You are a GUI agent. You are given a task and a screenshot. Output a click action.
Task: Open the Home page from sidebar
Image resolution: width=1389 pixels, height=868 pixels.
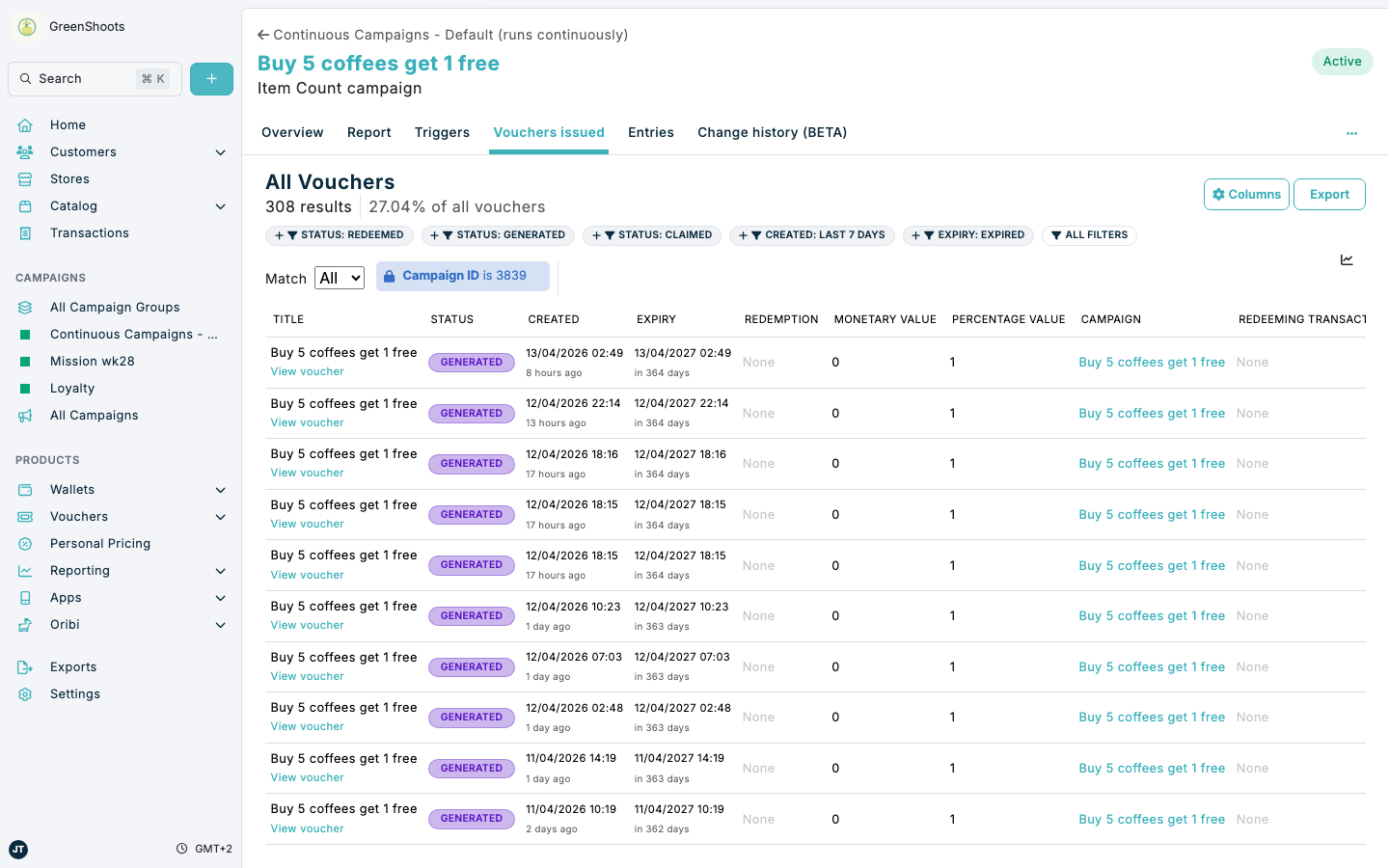click(68, 124)
